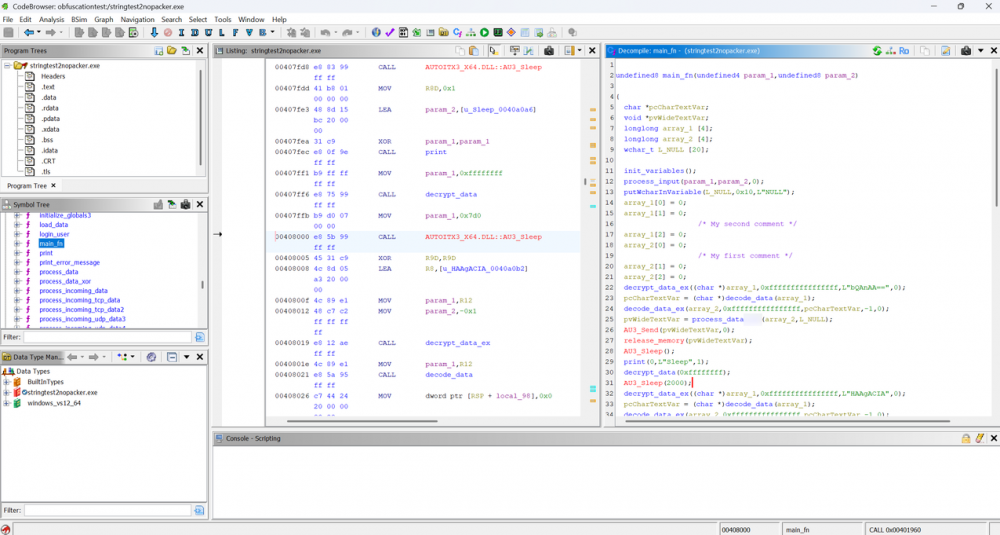1000x535 pixels.
Task: Expand the BuiltInTypes tree node
Action: 7,382
